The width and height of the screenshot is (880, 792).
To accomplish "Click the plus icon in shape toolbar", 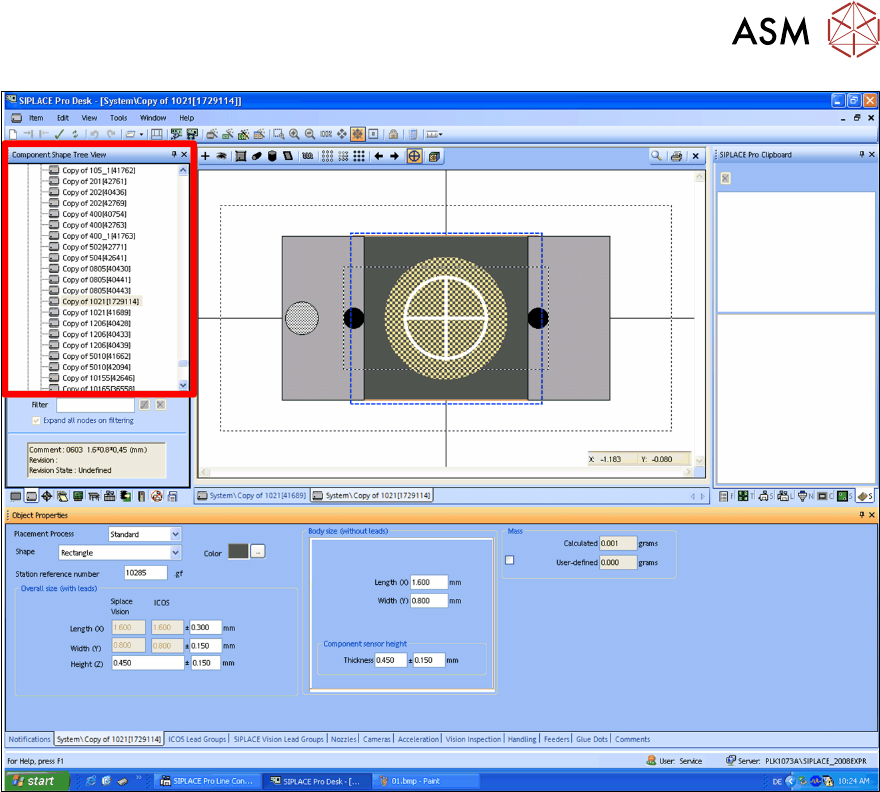I will point(205,156).
